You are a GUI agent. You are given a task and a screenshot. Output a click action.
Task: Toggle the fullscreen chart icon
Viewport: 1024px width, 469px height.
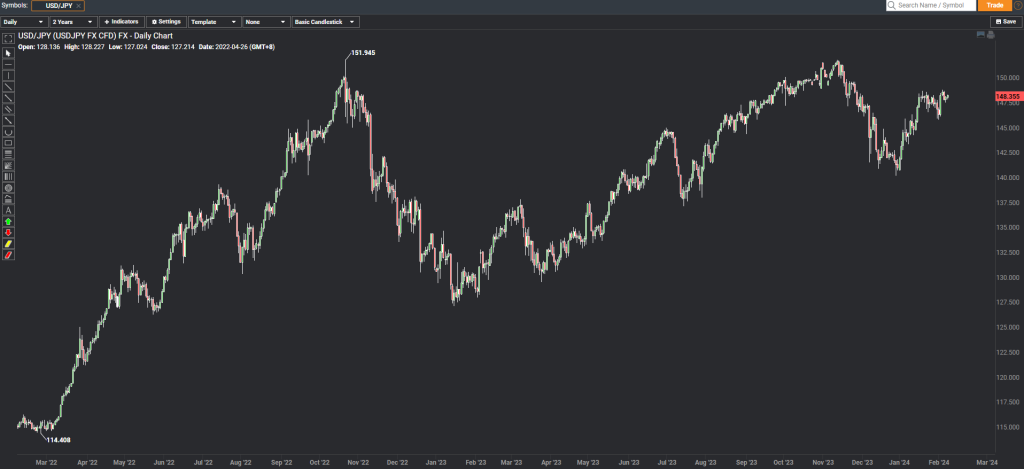pyautogui.click(x=9, y=40)
